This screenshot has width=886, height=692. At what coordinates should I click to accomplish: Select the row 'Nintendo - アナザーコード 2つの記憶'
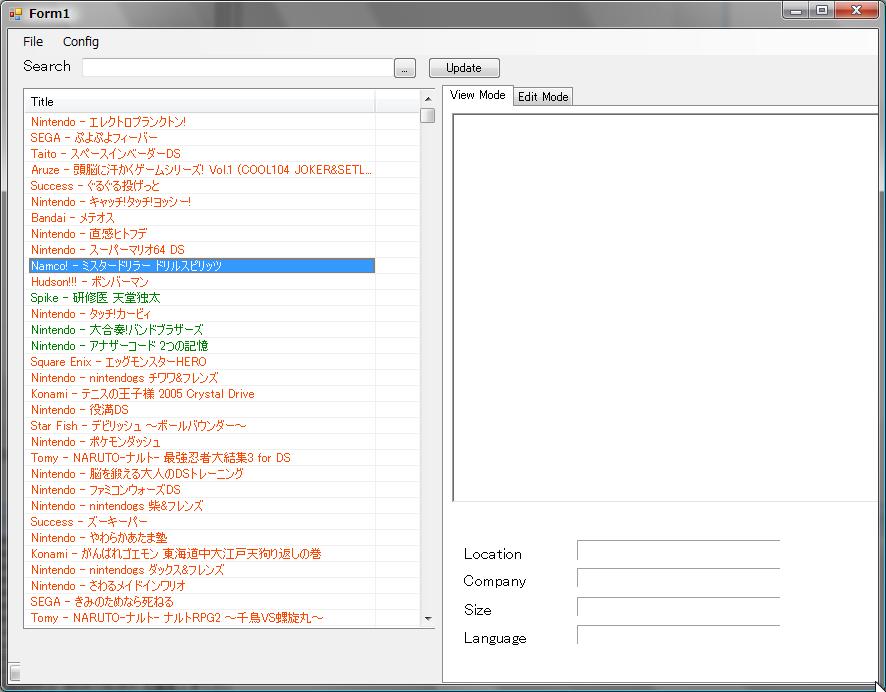point(202,346)
